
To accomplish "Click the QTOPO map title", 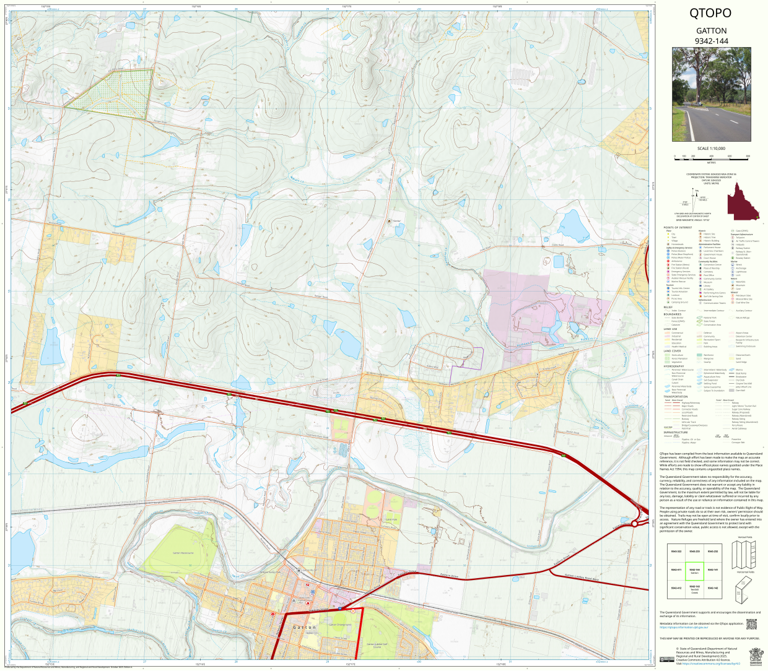I will [x=710, y=13].
